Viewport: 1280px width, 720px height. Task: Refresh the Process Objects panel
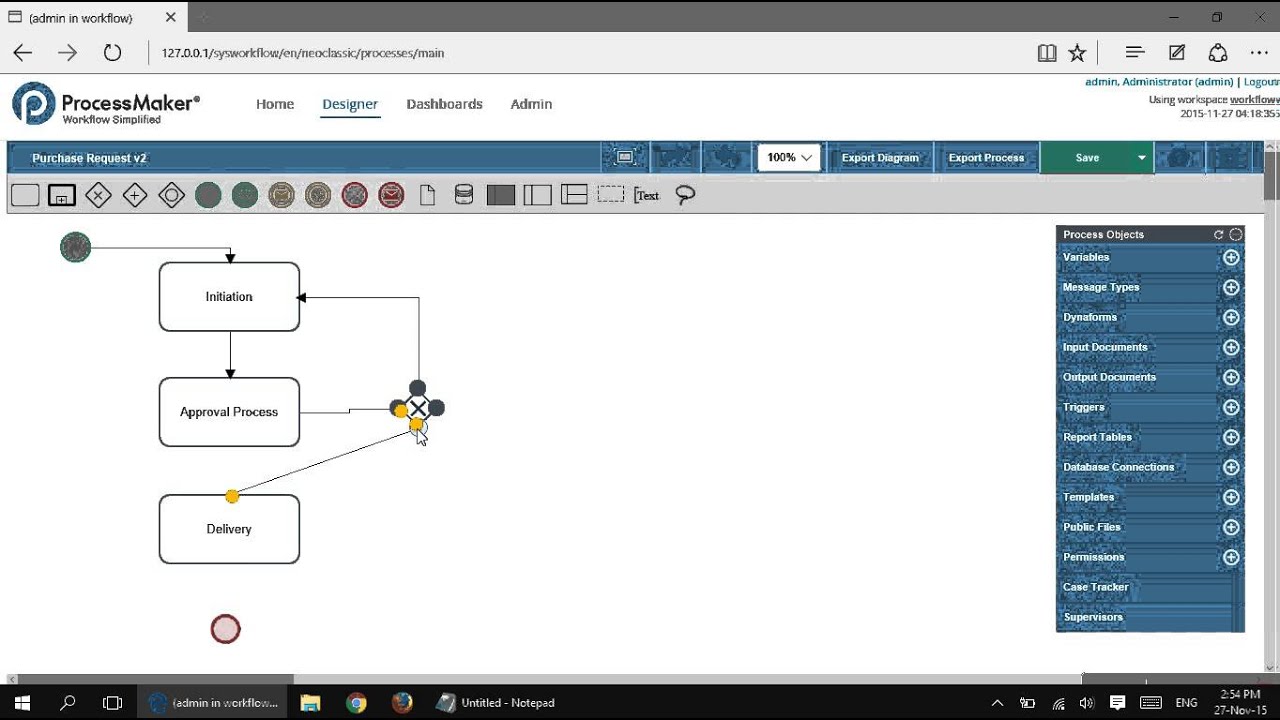(1219, 234)
